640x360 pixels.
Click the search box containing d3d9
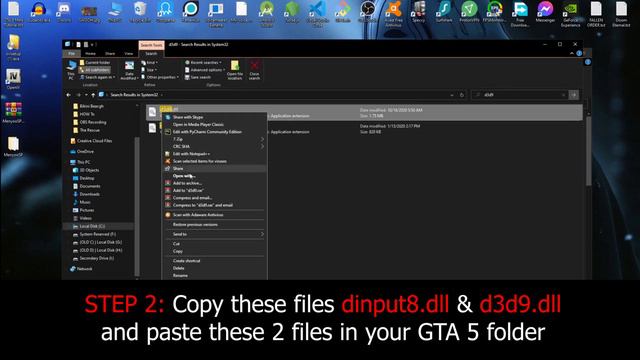[519, 95]
